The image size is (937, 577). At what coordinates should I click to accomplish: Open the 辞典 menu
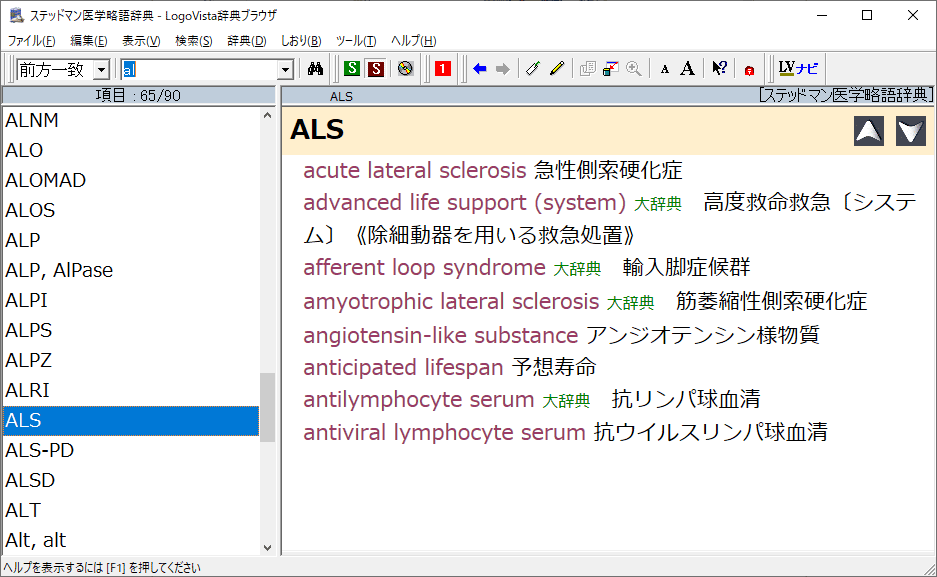pyautogui.click(x=247, y=41)
